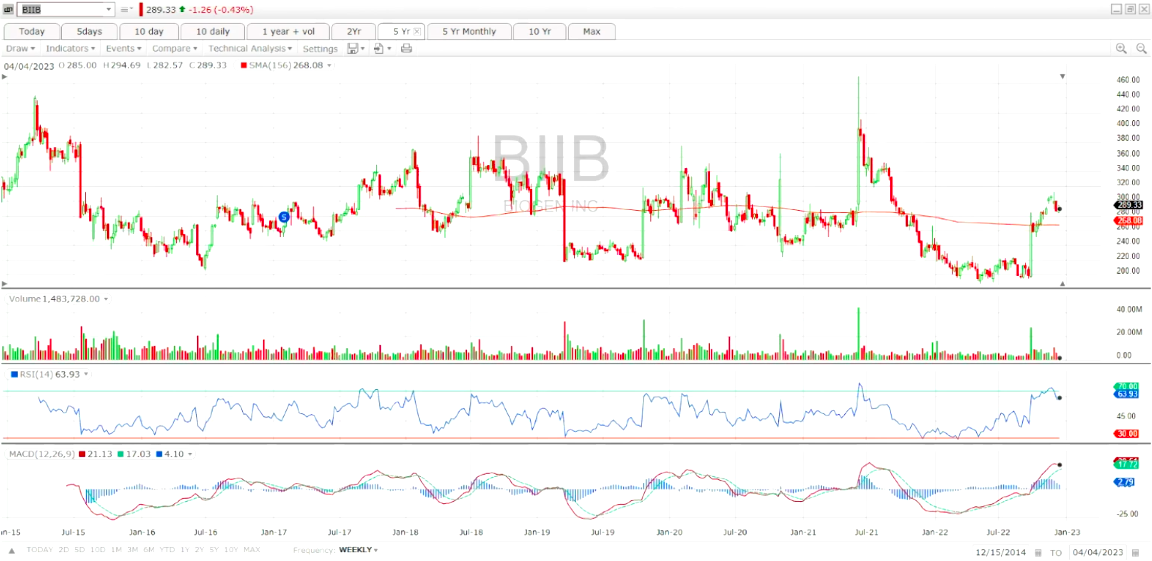Open the Technical Analysis dropdown

(251, 48)
